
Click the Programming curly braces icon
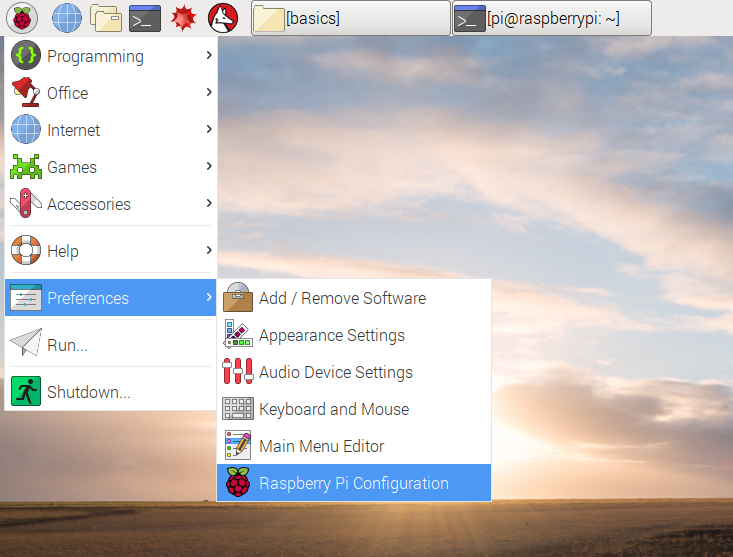coord(26,56)
